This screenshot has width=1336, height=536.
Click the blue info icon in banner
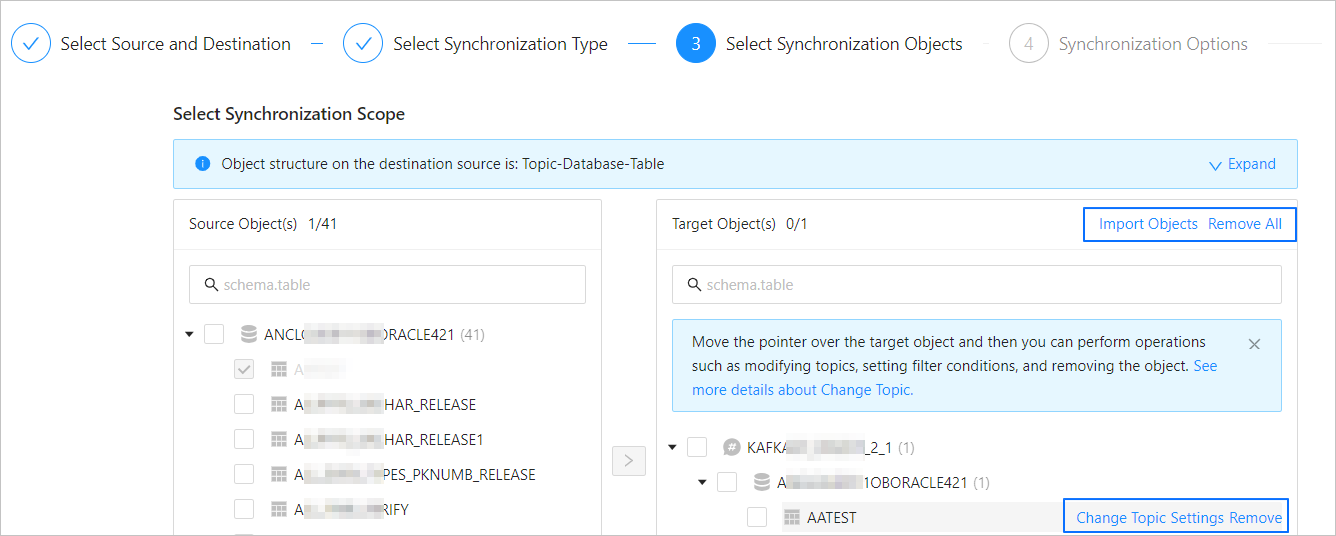coord(203,164)
